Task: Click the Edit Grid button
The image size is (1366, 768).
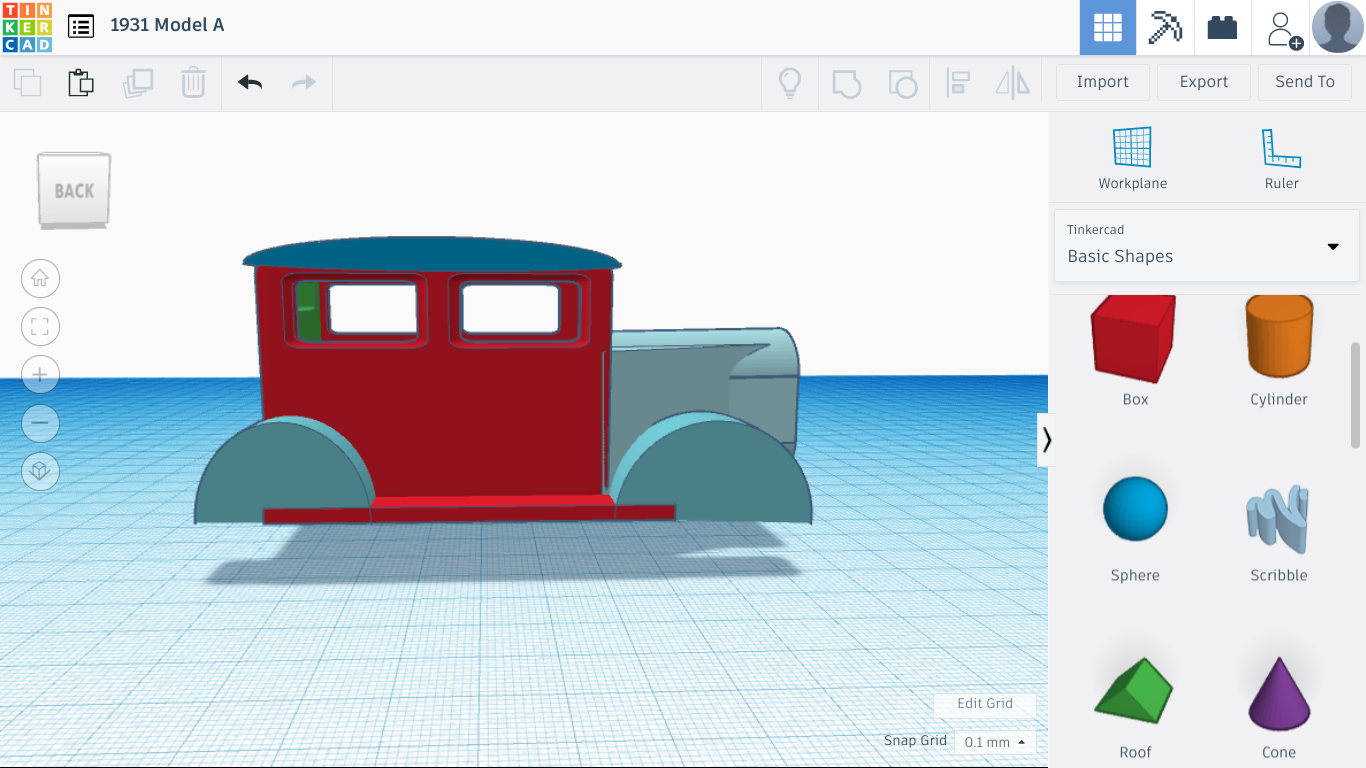Action: tap(984, 703)
